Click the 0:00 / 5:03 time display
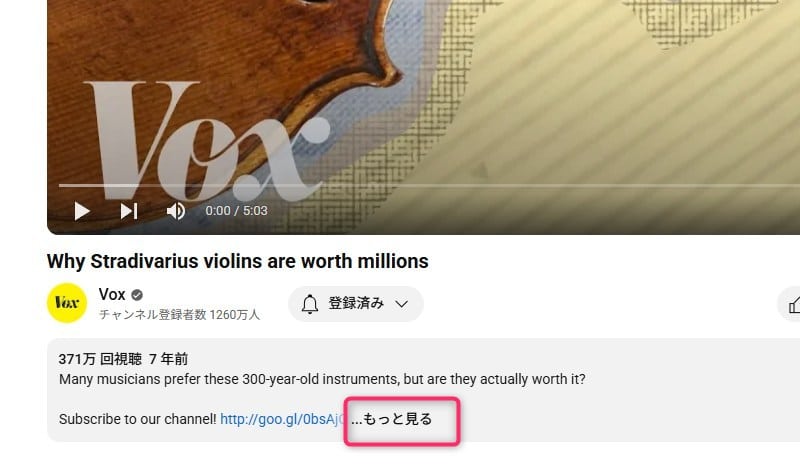Screen dimensions: 800x464 pyautogui.click(x=236, y=211)
